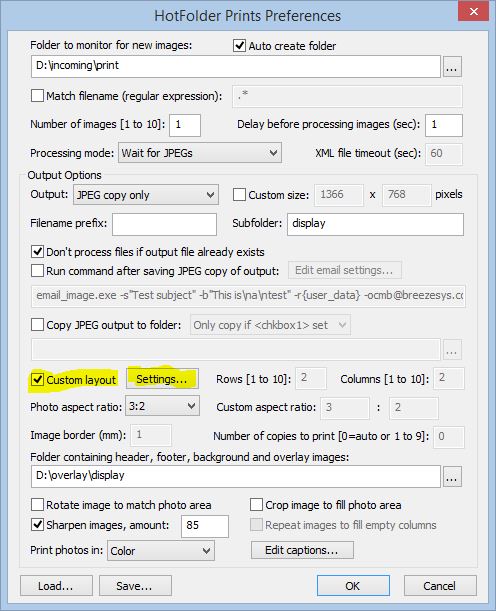This screenshot has height=611, width=496.
Task: Browse for the monitor folder path
Action: 452,67
